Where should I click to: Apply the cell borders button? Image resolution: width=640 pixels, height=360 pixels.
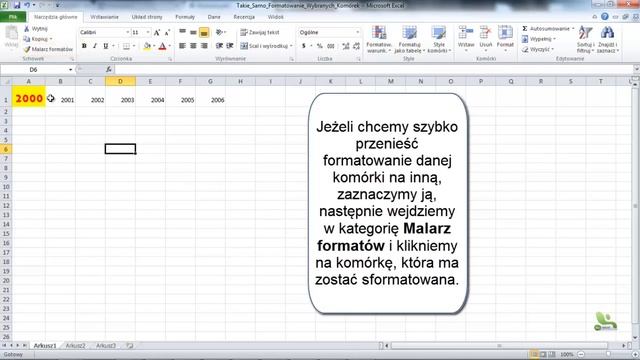(127, 46)
